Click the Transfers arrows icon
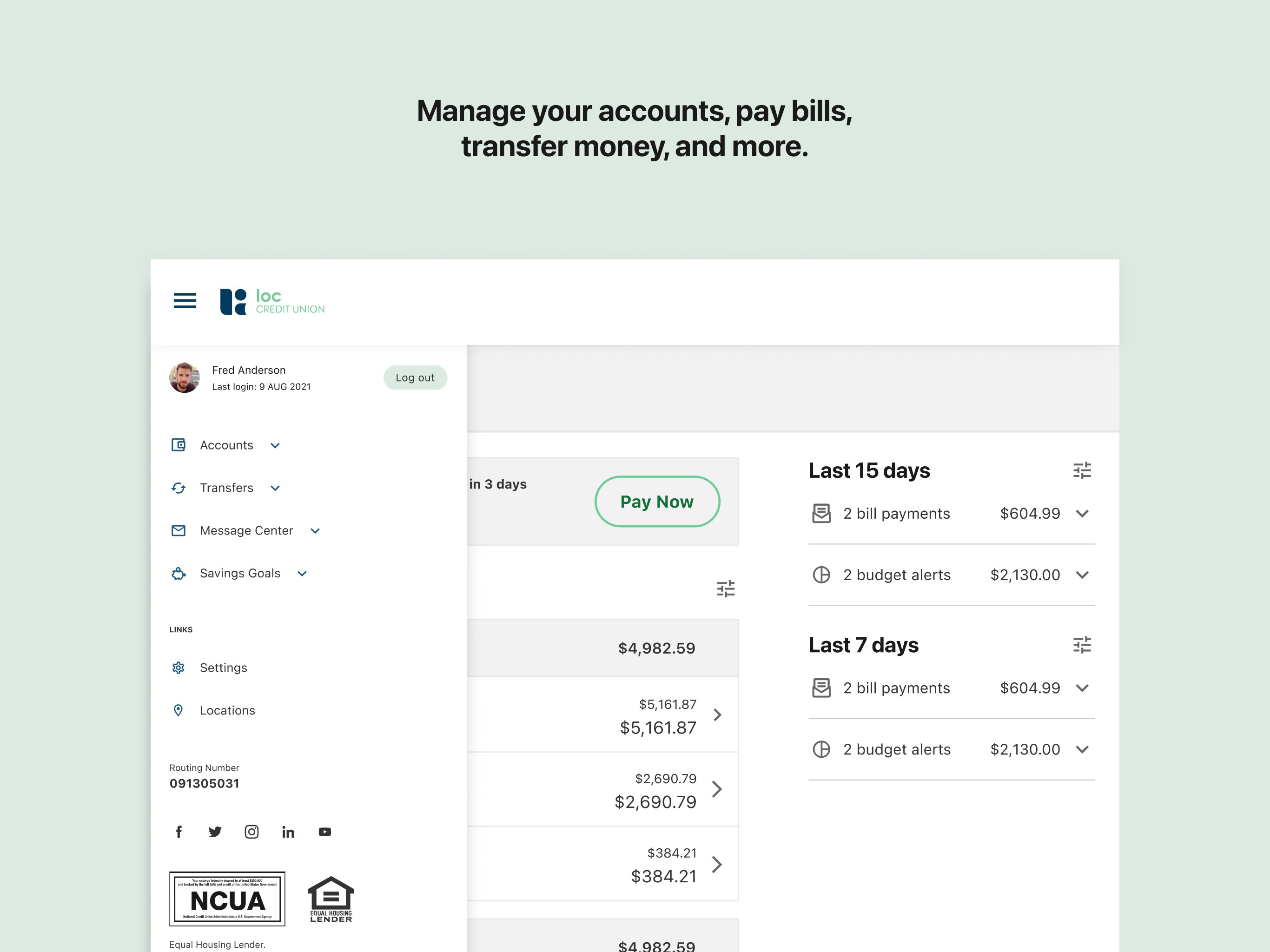 (179, 488)
